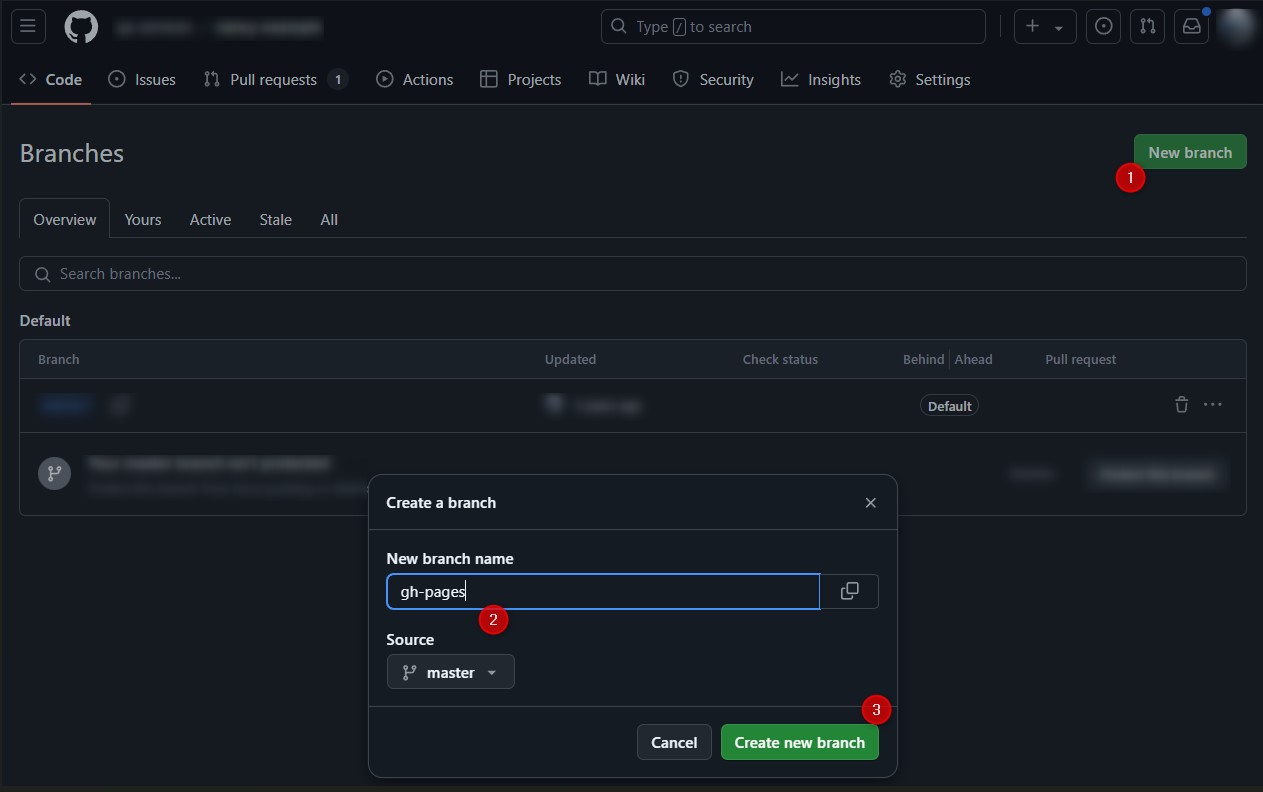This screenshot has height=792, width=1263.
Task: Open the Settings repository tab
Action: pyautogui.click(x=929, y=80)
